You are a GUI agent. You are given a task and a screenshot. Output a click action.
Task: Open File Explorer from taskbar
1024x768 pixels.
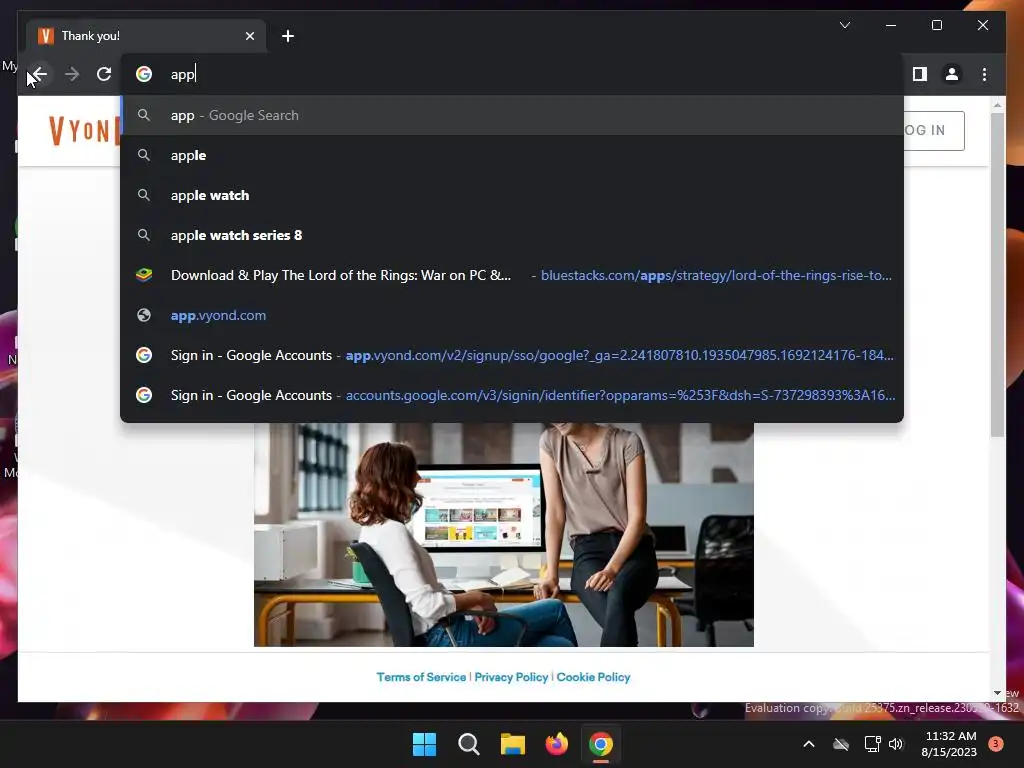pyautogui.click(x=513, y=744)
